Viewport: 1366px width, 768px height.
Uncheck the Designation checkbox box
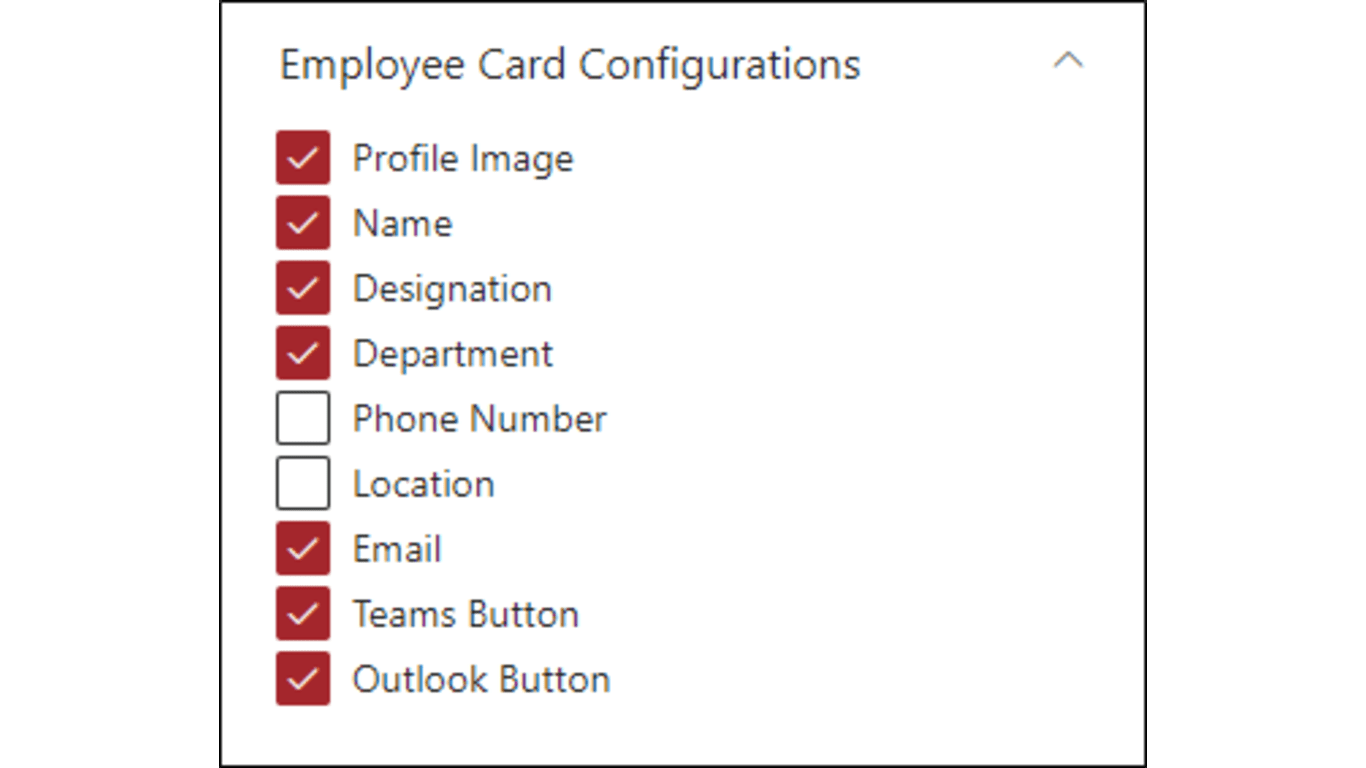point(303,288)
